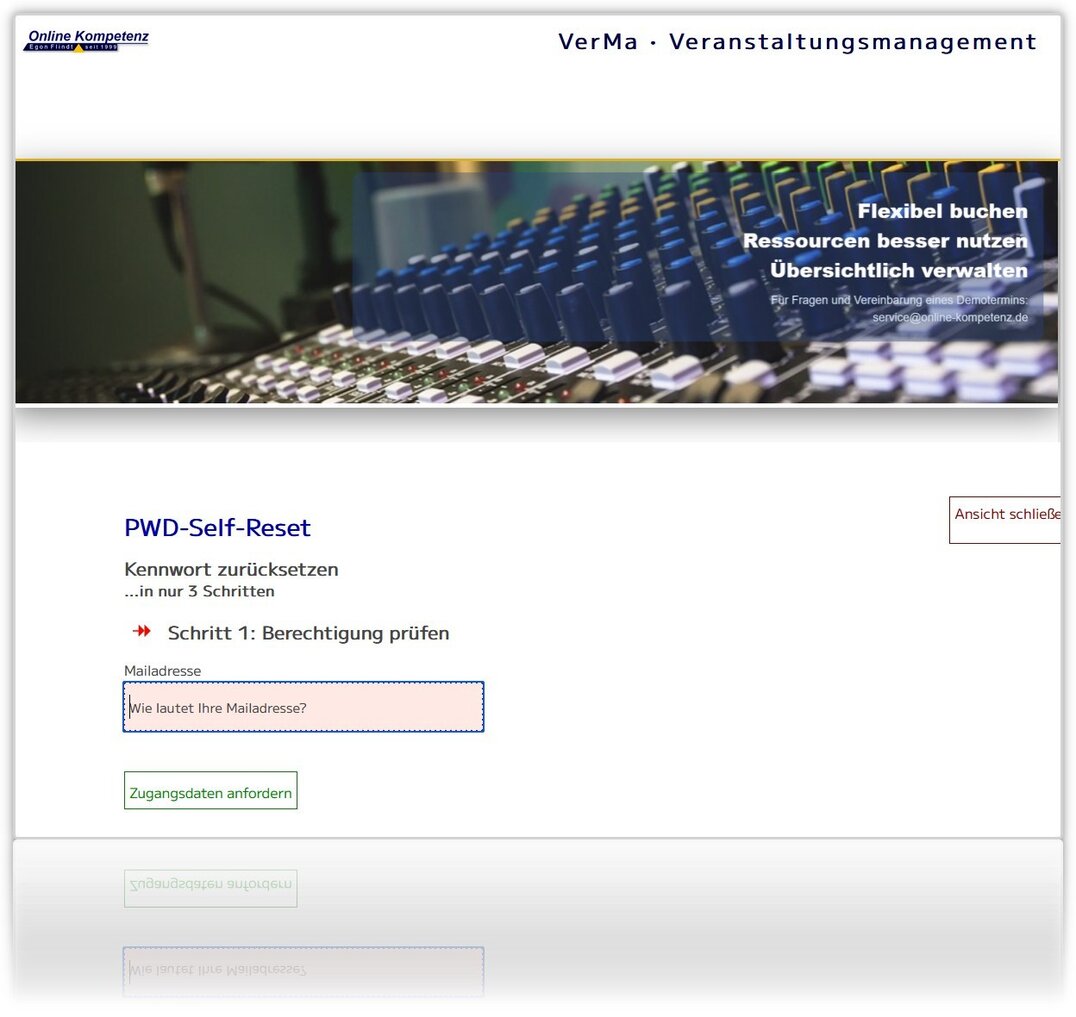Click the Für Fragen und Vereinbarung text
Viewport: 1076px width, 1017px height.
899,300
